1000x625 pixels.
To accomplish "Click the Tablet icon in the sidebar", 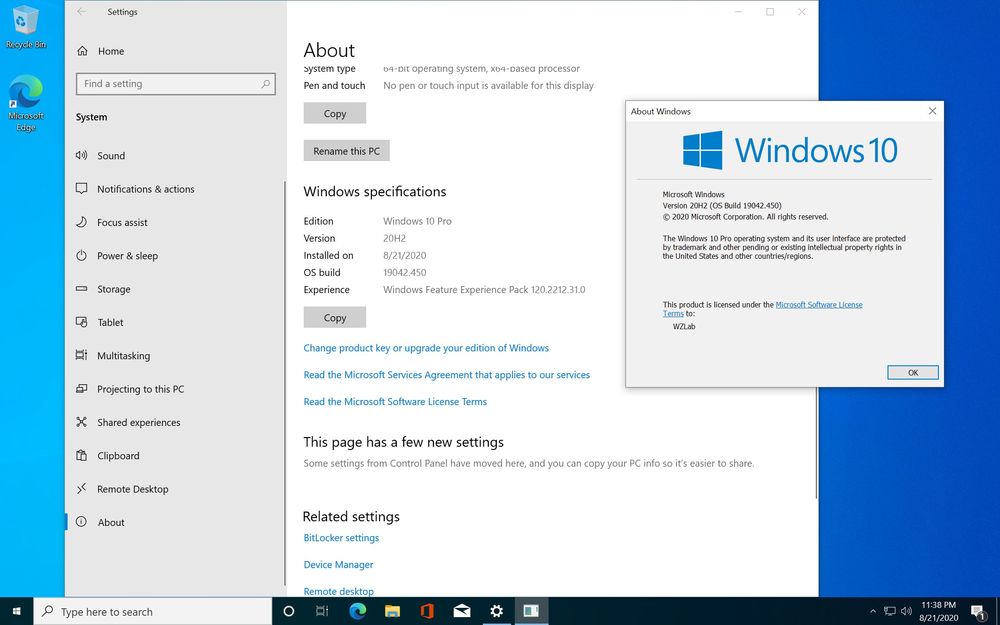I will click(82, 322).
